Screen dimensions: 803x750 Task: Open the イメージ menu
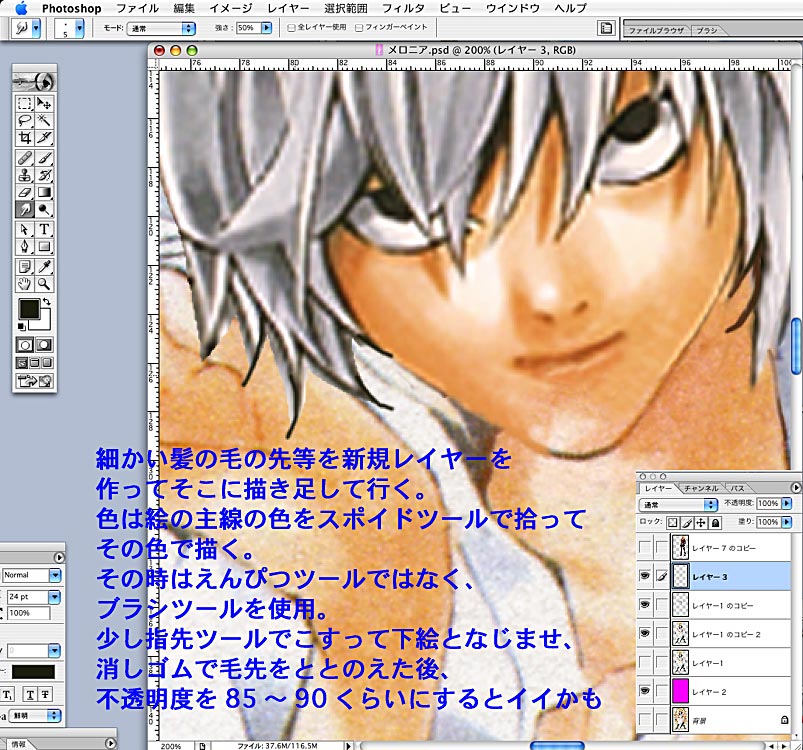click(230, 8)
